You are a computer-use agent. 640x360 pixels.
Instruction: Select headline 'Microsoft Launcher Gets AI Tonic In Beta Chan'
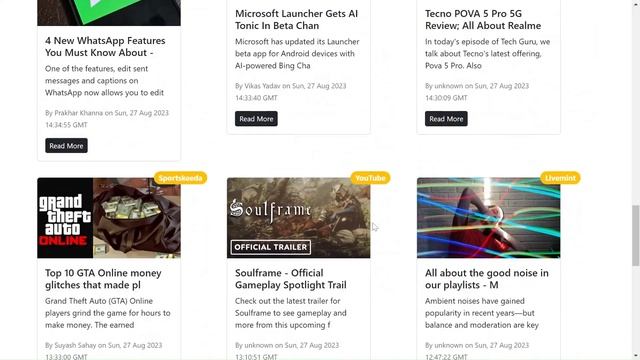point(296,20)
